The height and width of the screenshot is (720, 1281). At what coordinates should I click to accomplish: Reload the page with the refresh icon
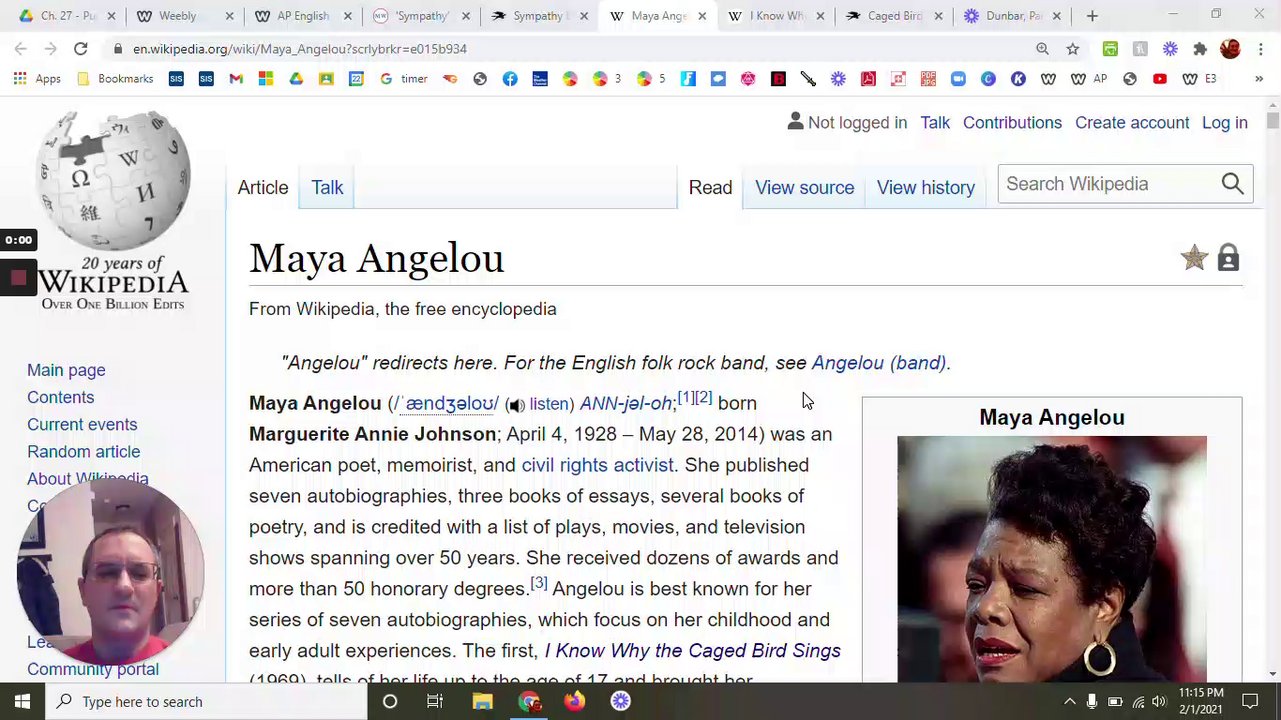click(81, 49)
